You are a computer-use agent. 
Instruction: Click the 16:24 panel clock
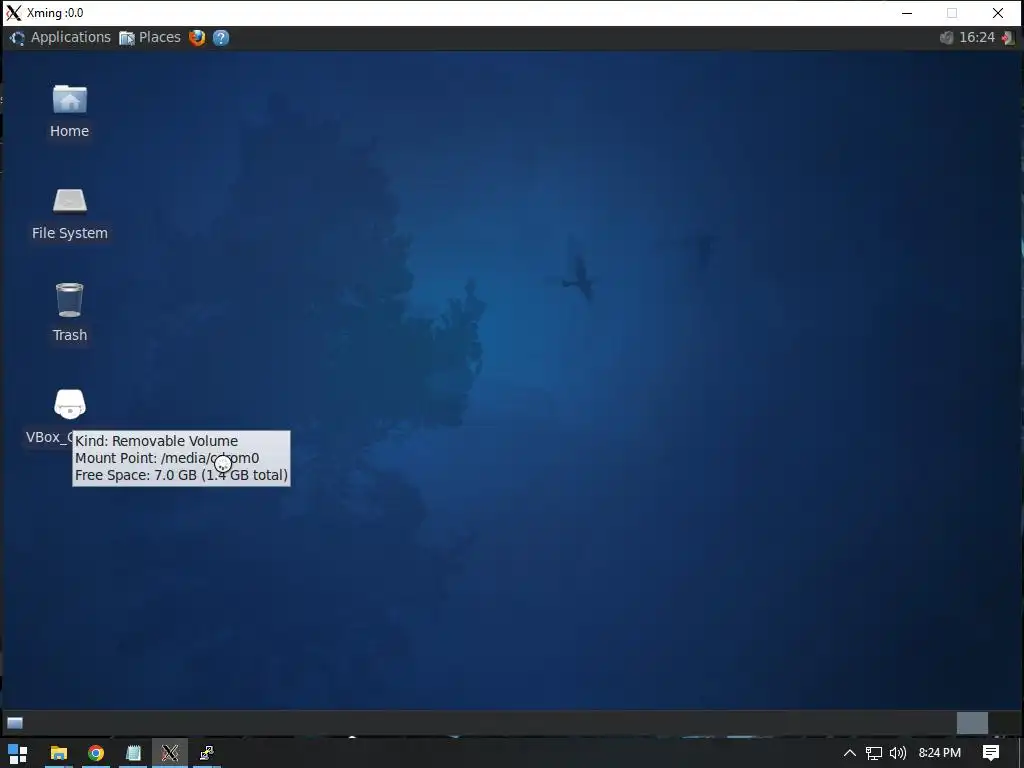[x=977, y=37]
